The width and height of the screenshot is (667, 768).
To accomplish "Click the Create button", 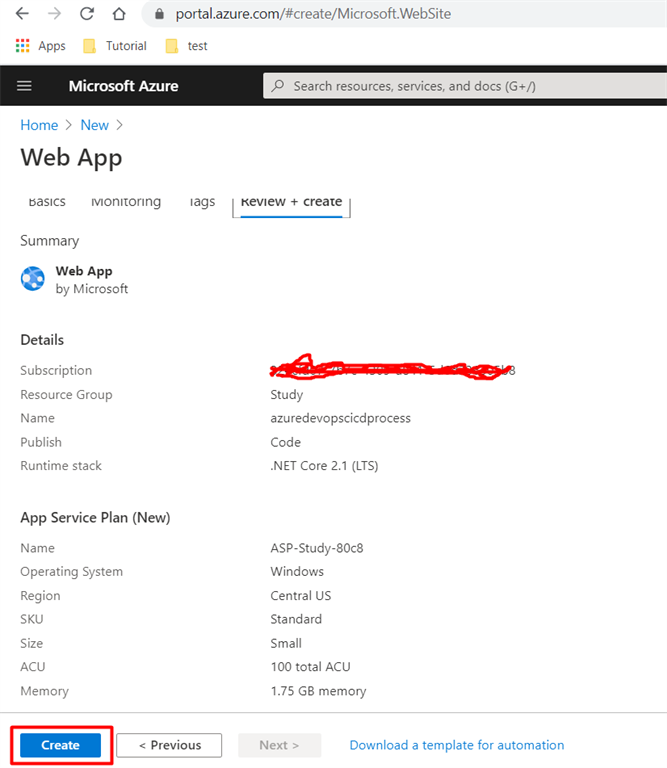I will point(61,745).
